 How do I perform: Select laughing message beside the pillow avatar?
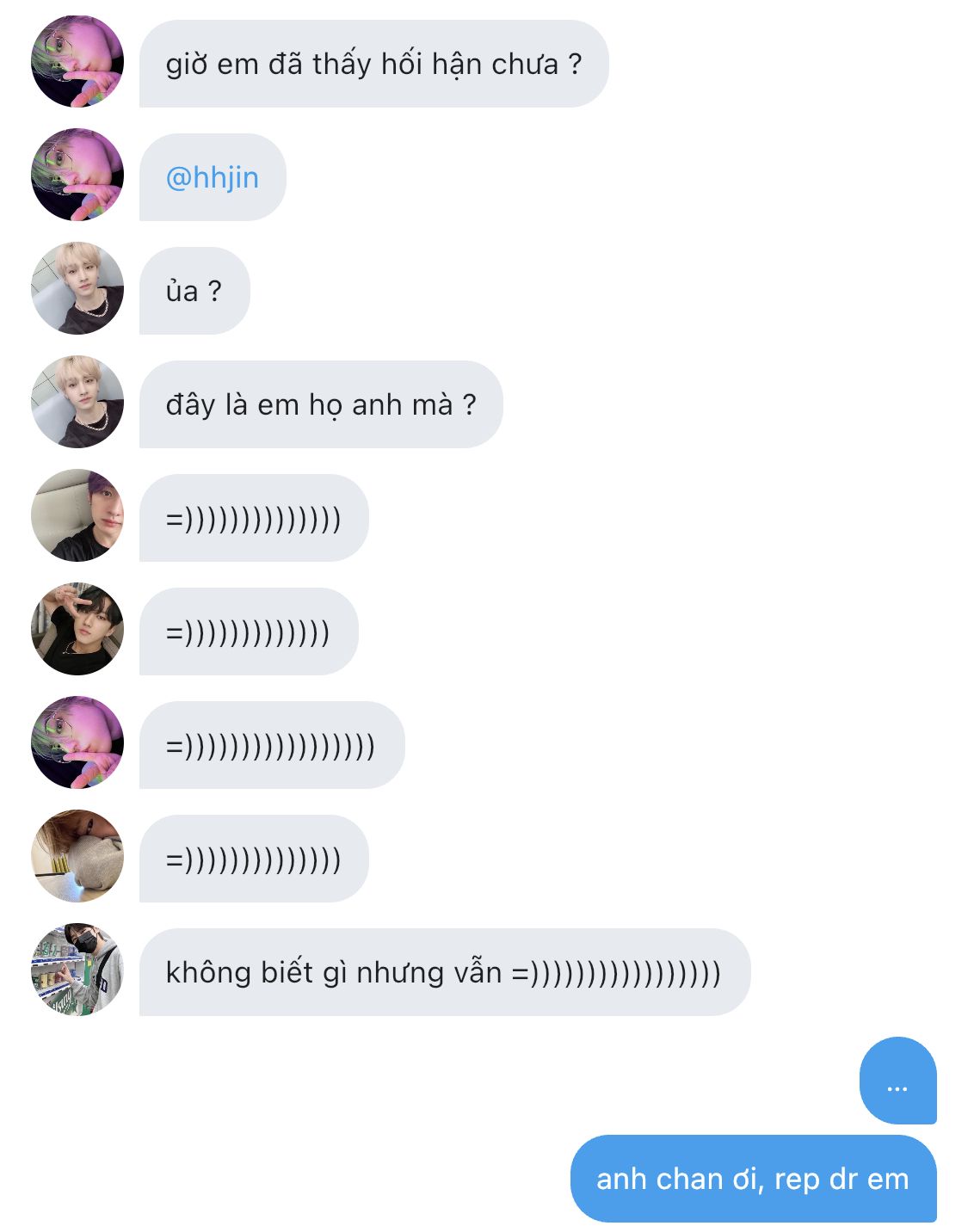point(254,859)
